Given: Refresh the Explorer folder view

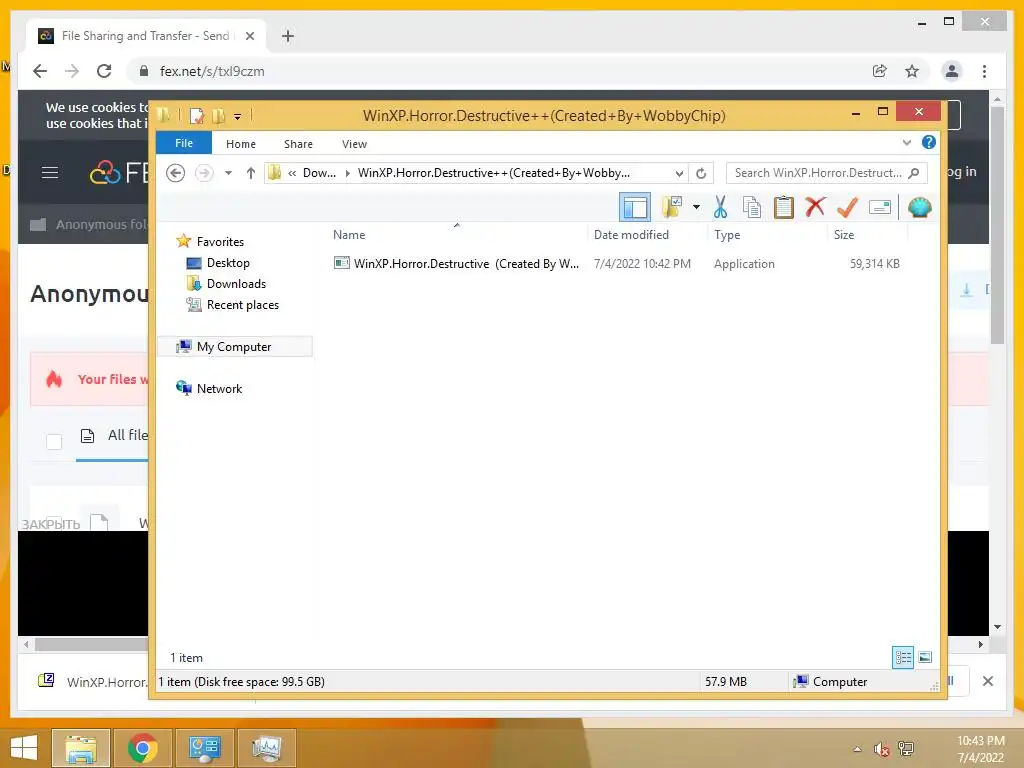Looking at the screenshot, I should [x=701, y=173].
